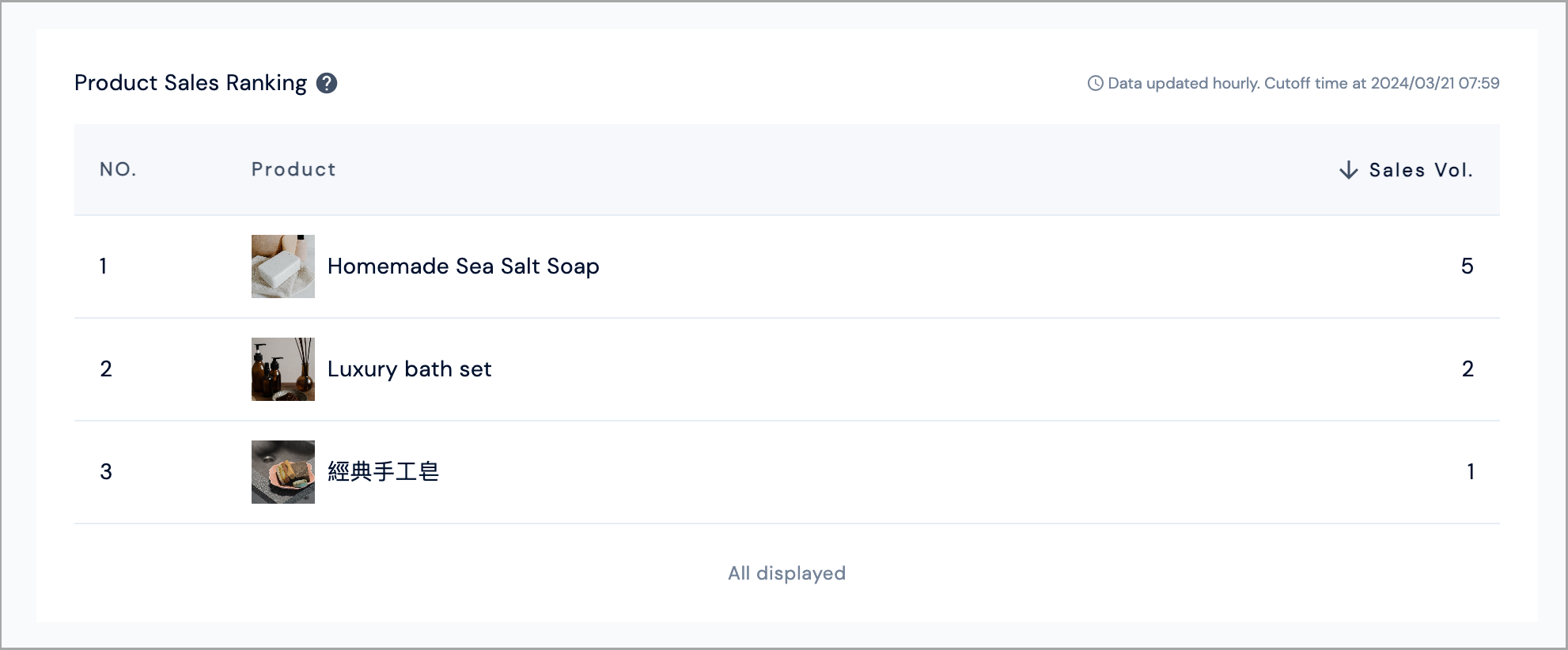Select Homemade Sea Salt Soap product name
Screen dimensions: 1568x650
(464, 266)
